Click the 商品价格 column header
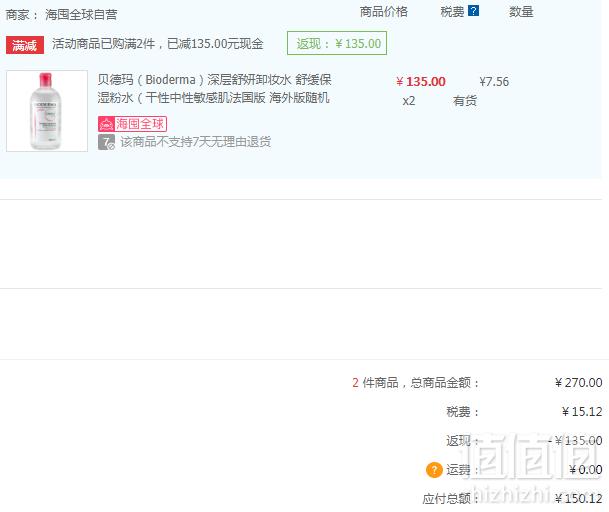The width and height of the screenshot is (609, 512). (384, 12)
